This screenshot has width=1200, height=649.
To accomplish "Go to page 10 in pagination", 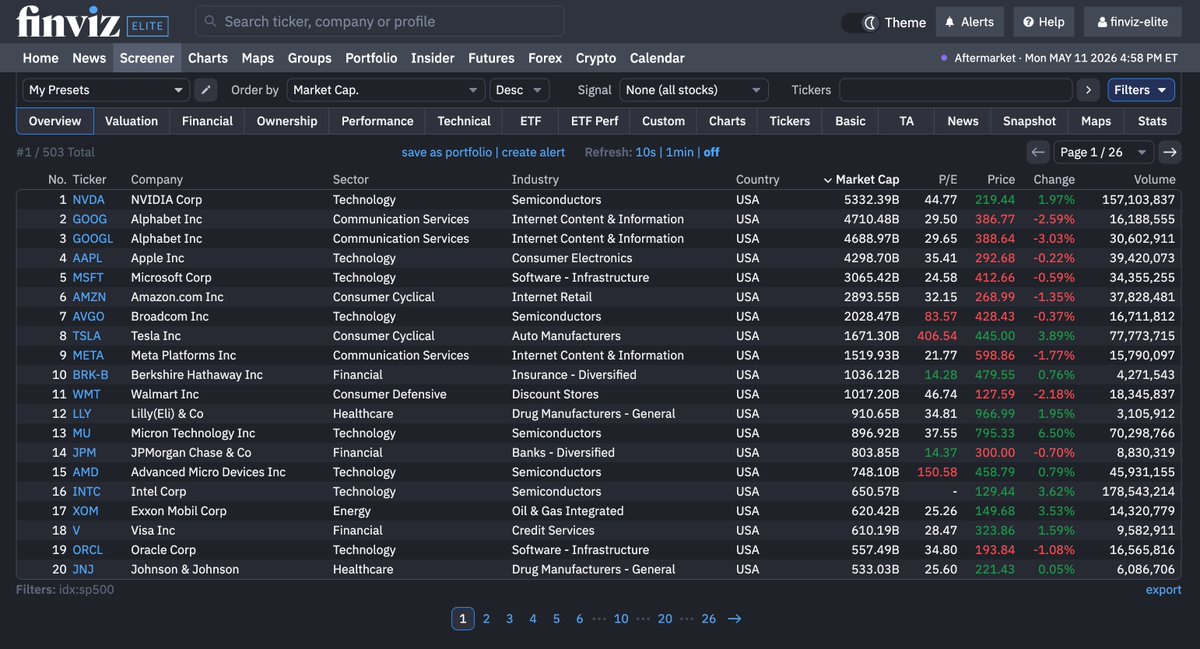I will click(x=621, y=619).
